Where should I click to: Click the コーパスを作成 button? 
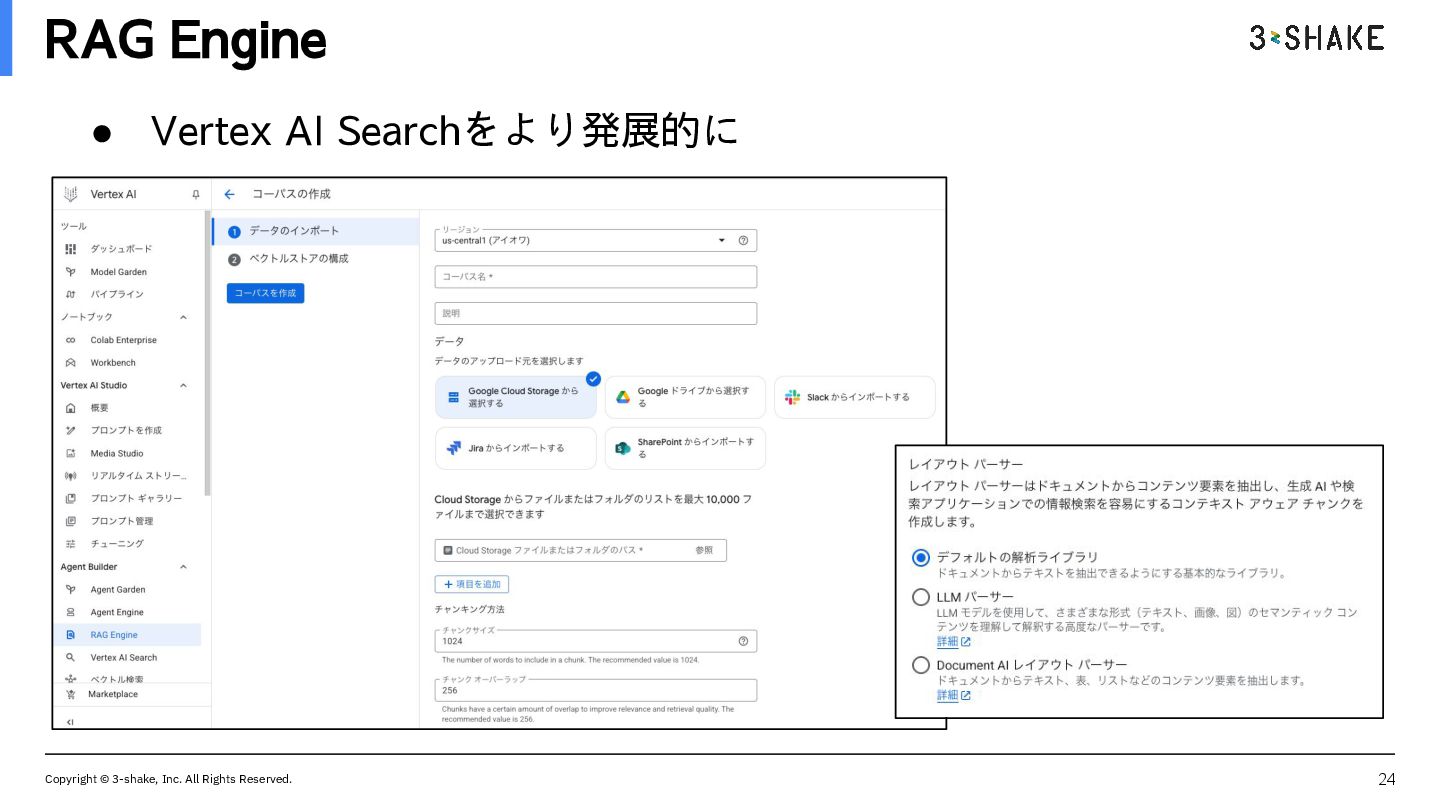coord(265,293)
